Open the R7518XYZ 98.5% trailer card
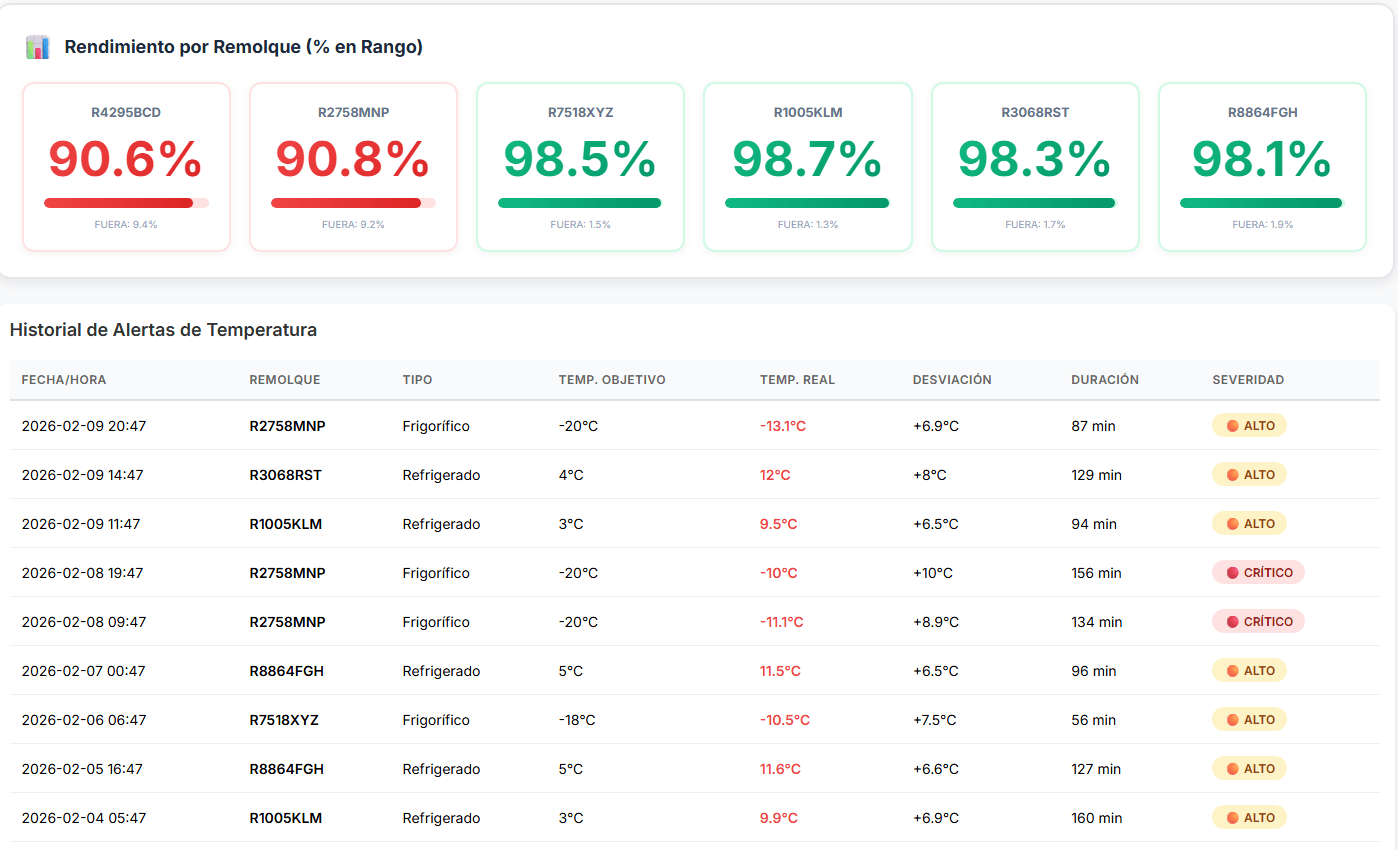Screen dimensions: 1398x850 (x=580, y=167)
